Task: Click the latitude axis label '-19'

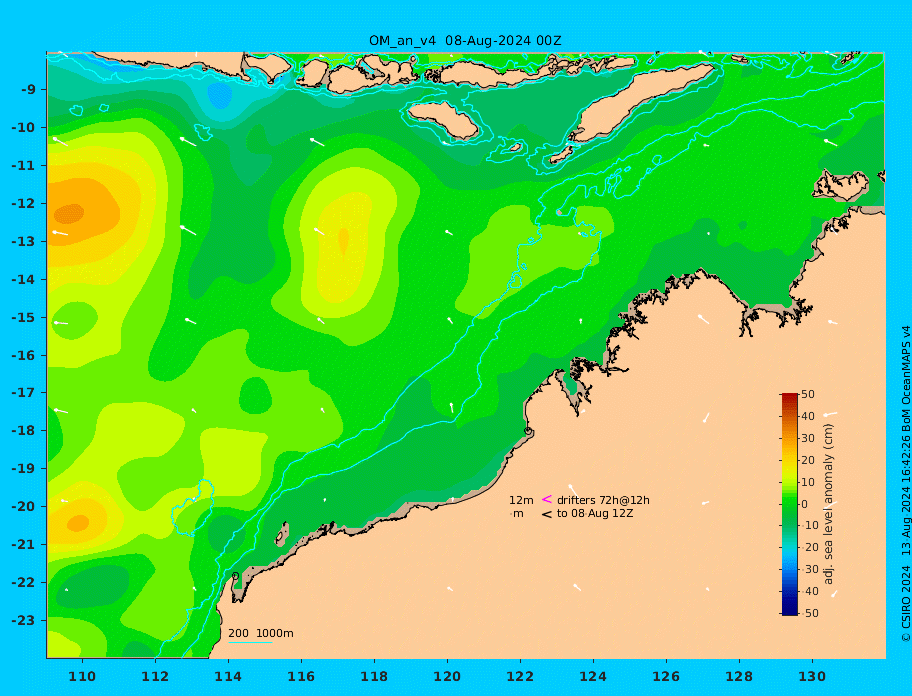Action: coord(23,469)
